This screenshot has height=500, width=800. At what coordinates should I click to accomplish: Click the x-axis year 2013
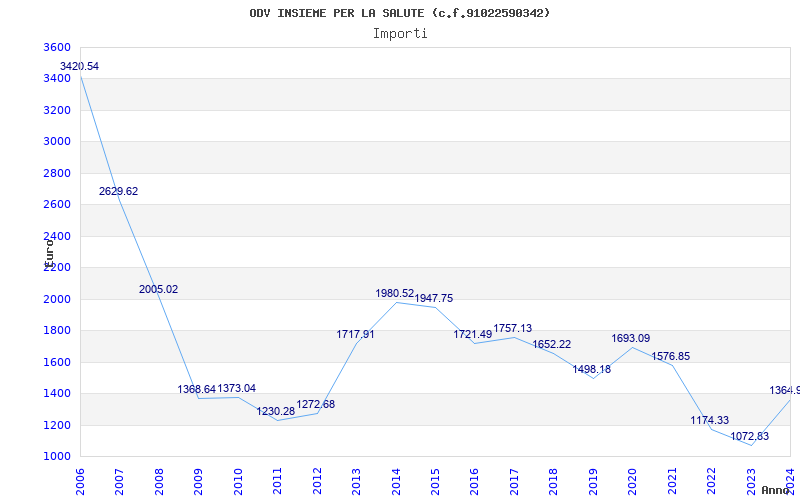pyautogui.click(x=356, y=482)
